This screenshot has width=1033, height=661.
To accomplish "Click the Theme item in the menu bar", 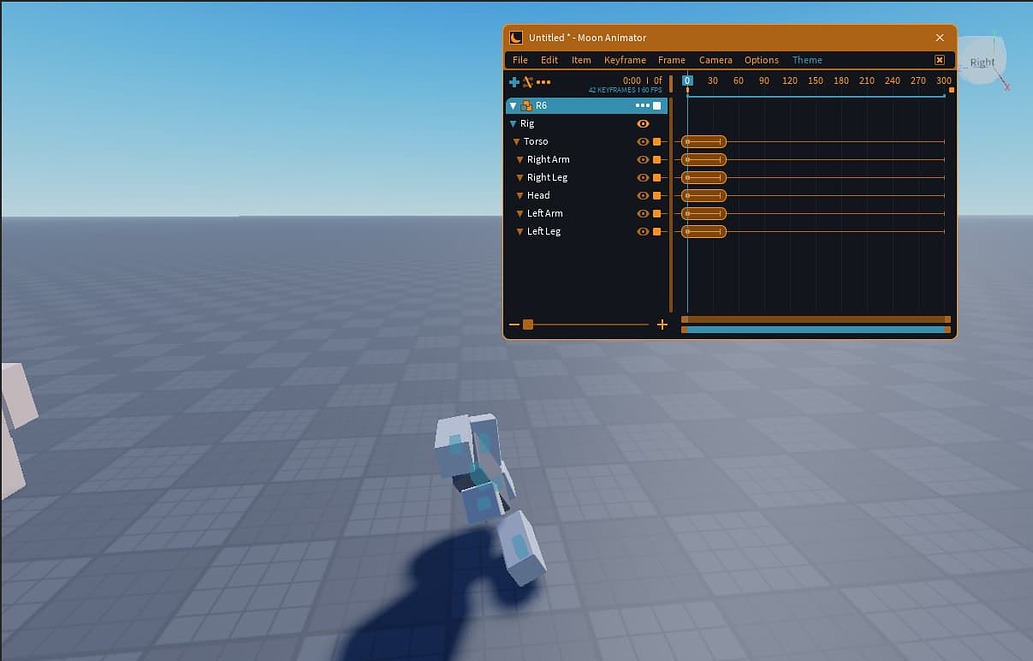I will pos(808,59).
